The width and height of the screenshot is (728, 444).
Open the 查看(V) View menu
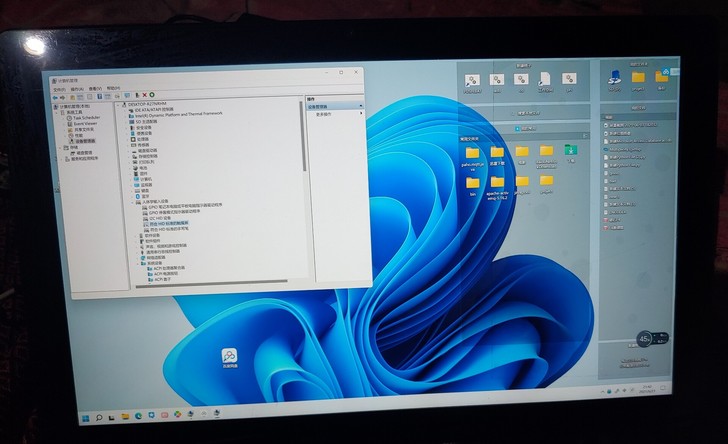click(x=95, y=89)
